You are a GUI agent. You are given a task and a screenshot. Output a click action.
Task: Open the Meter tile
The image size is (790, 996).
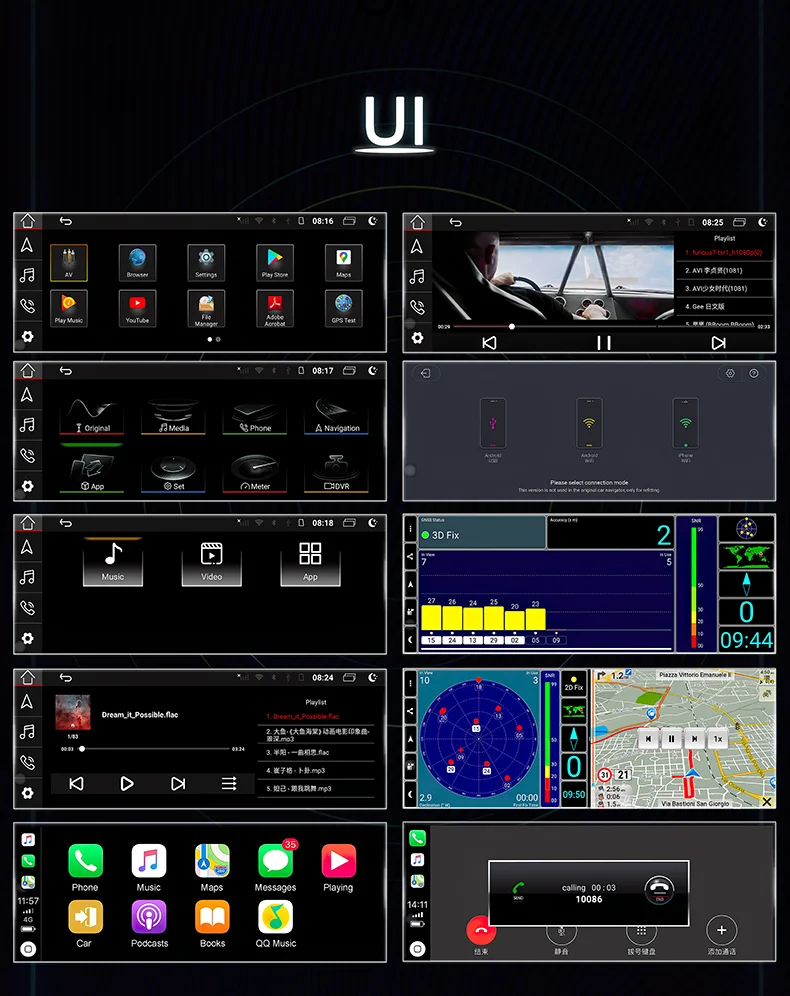tap(255, 474)
